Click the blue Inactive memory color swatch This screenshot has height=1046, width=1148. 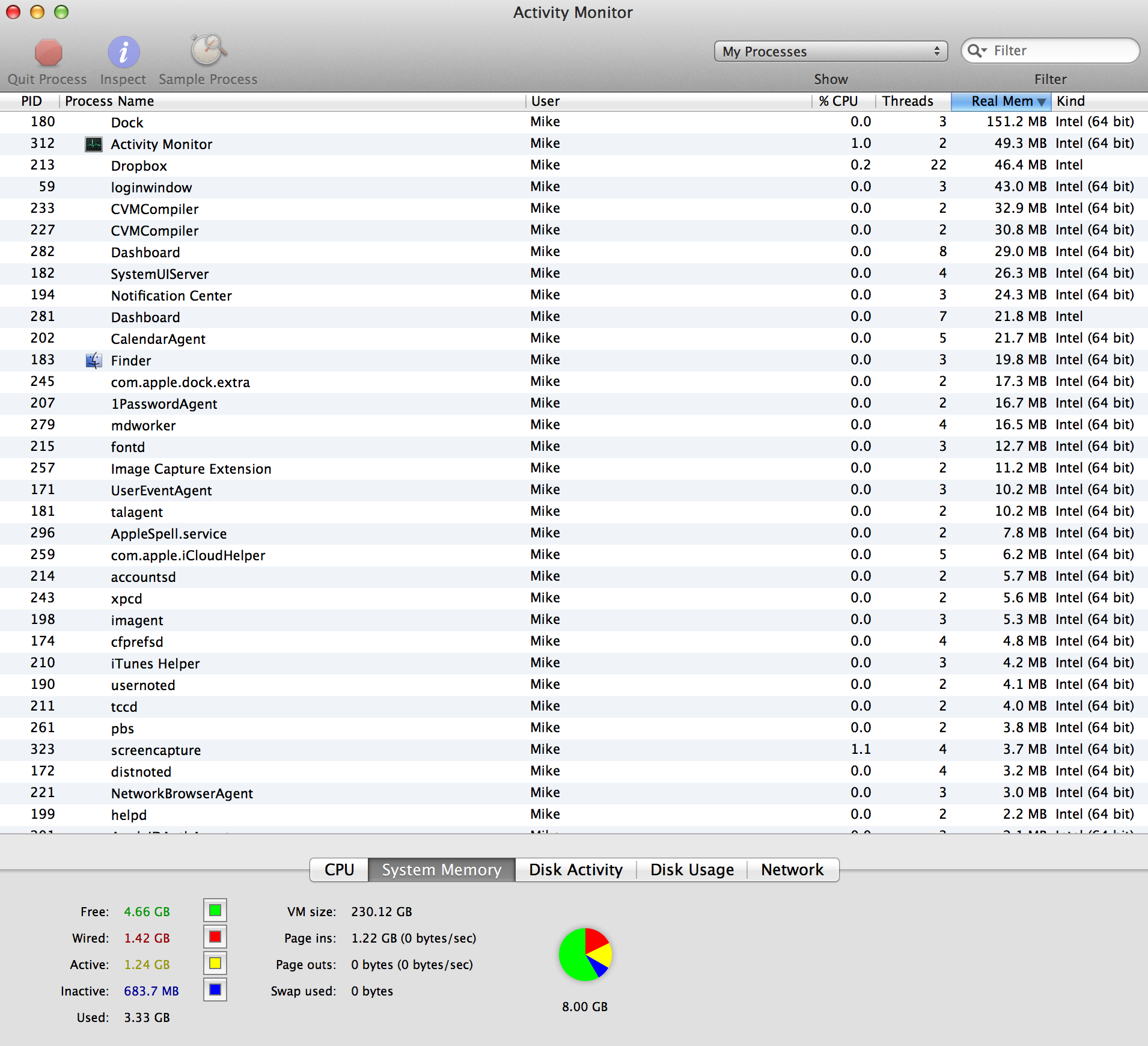[x=215, y=990]
